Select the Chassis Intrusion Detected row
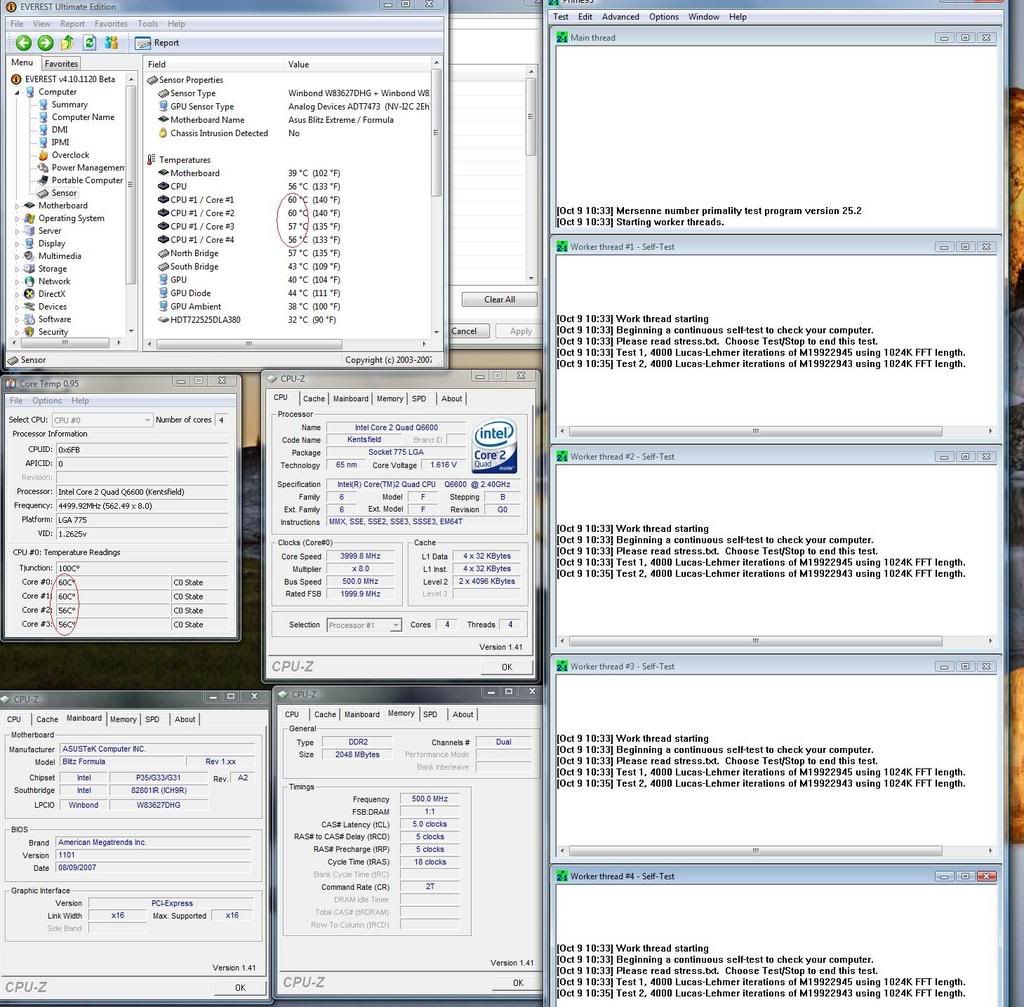The width and height of the screenshot is (1024, 1007). (287, 133)
